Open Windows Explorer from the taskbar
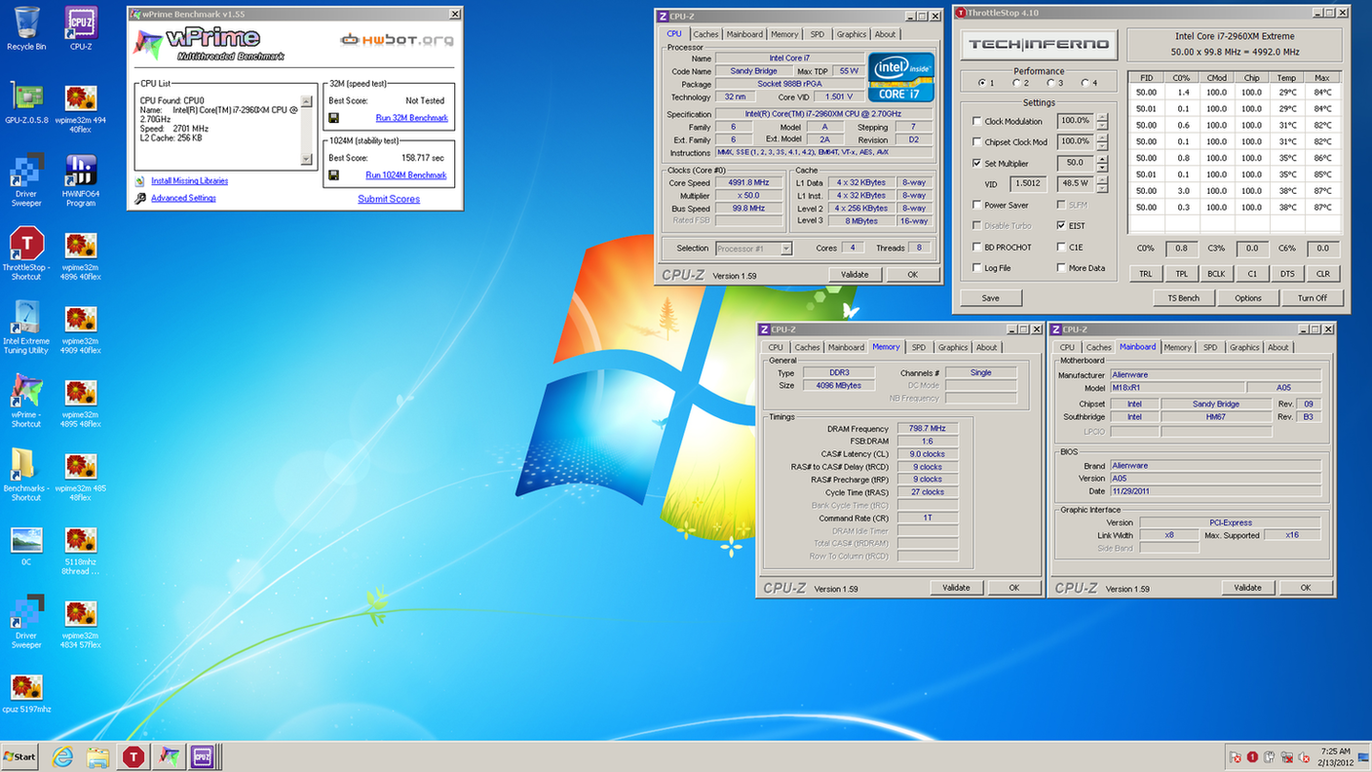 coord(97,757)
